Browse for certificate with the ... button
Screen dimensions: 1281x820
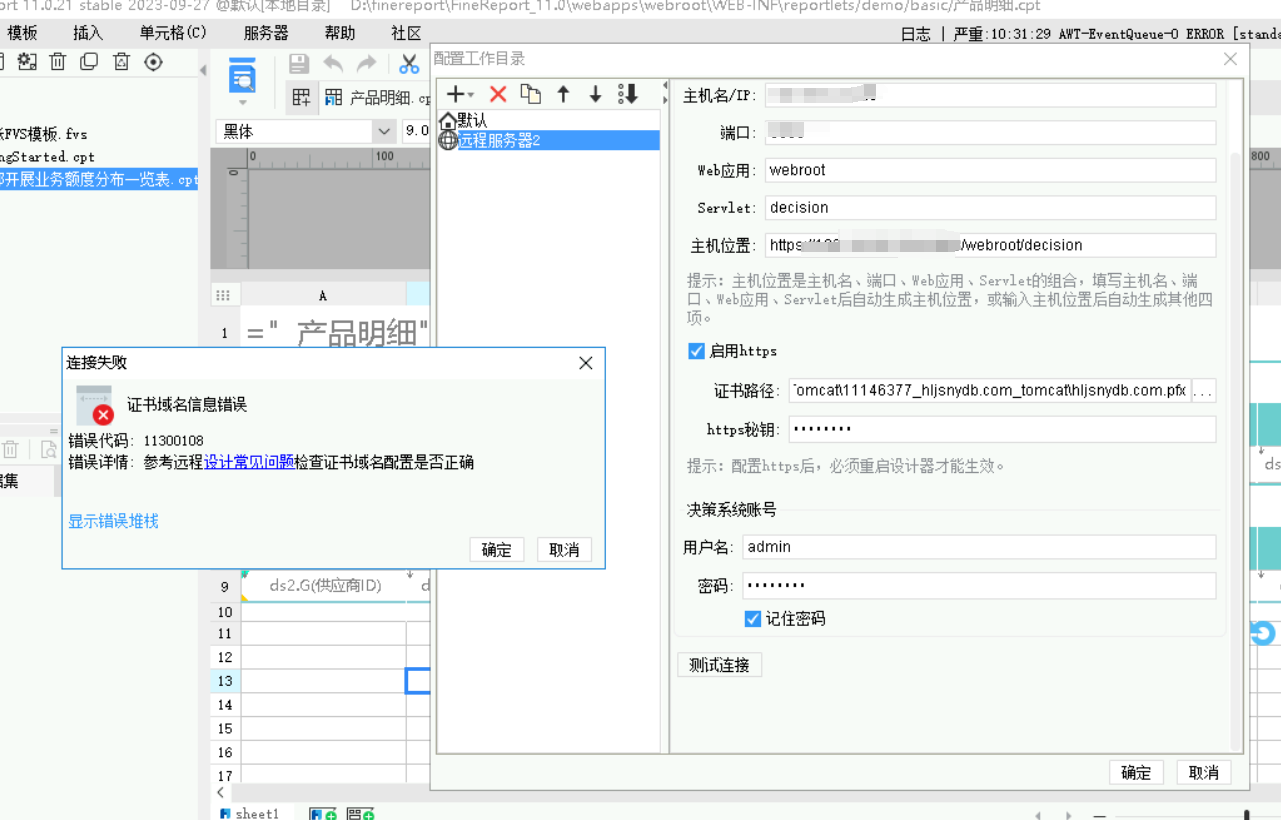pyautogui.click(x=1204, y=391)
